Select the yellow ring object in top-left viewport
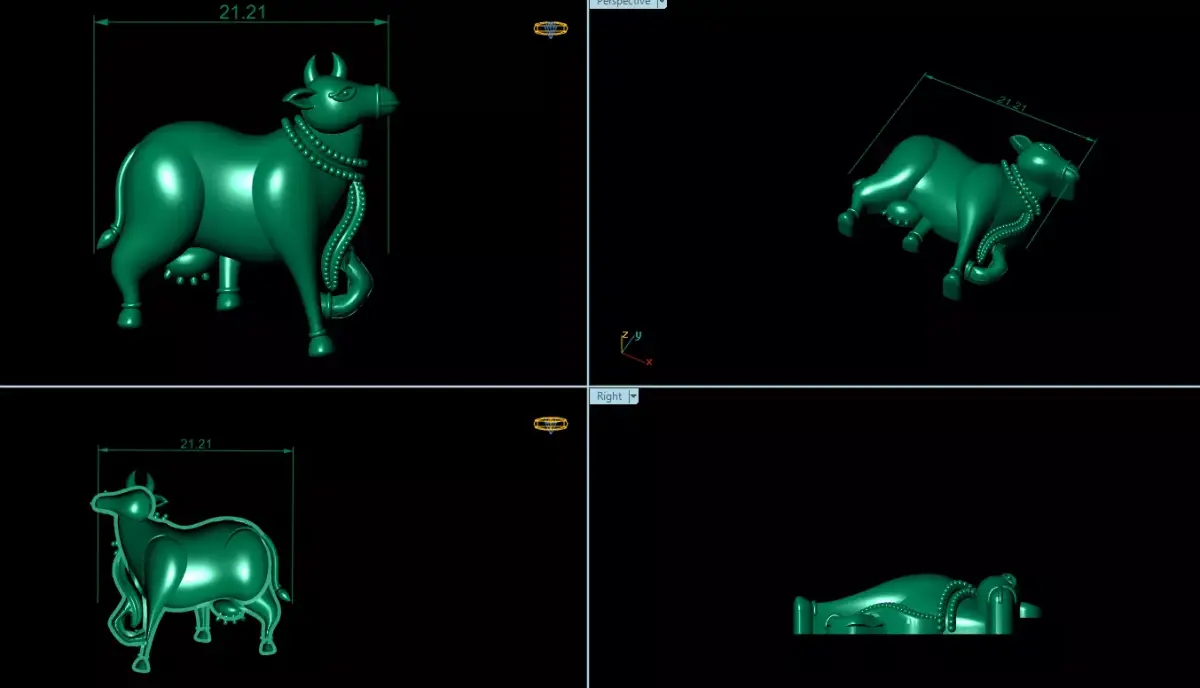The width and height of the screenshot is (1200, 688). pyautogui.click(x=549, y=28)
